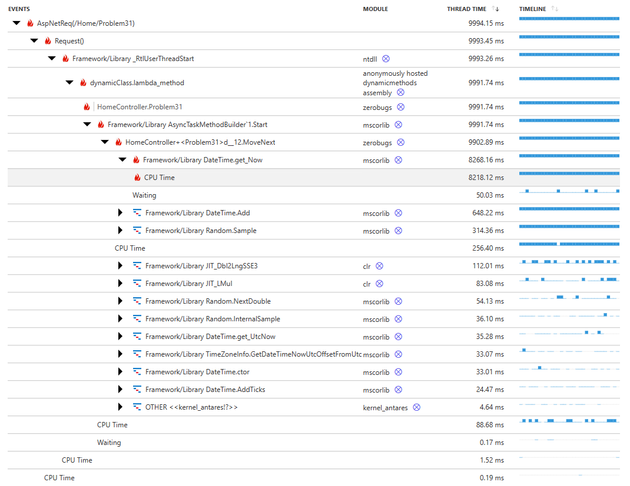Collapse dynamicClass.lambda_method node

70,82
